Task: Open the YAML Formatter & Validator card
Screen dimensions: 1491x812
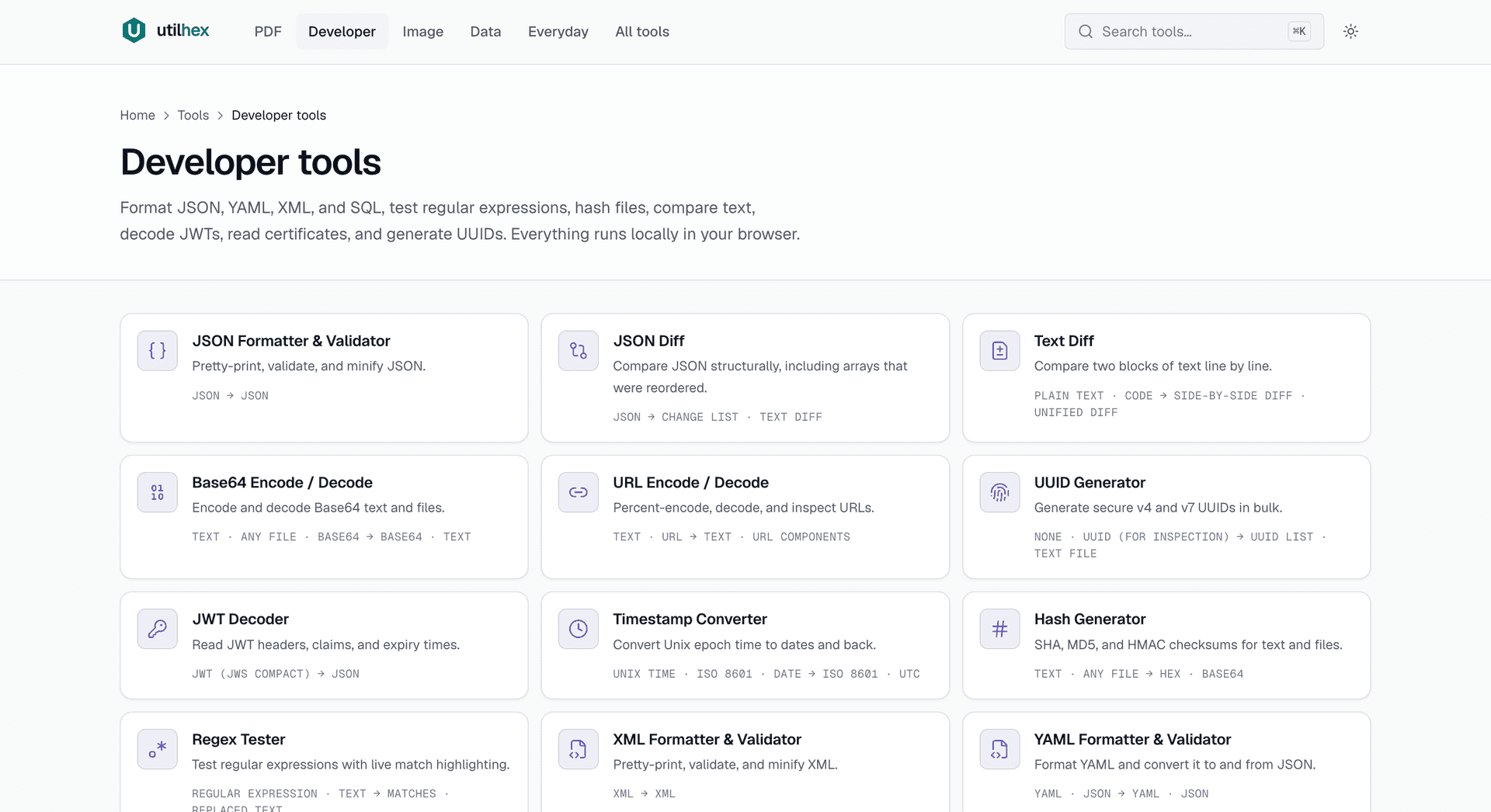Action: coord(1166,762)
